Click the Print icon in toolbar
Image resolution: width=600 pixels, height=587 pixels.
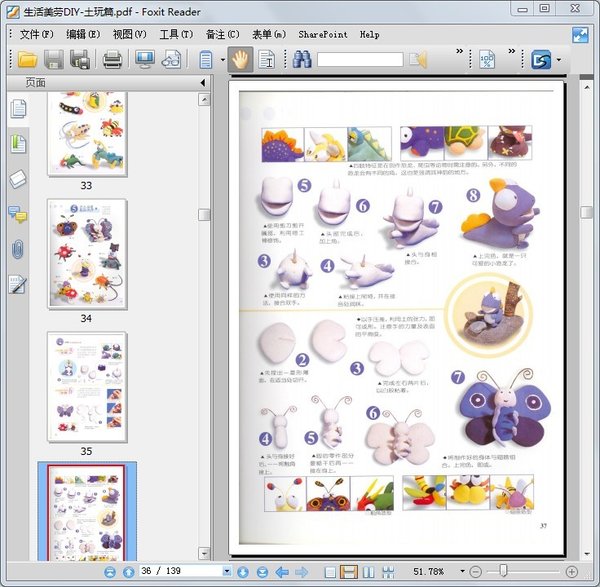click(x=112, y=60)
